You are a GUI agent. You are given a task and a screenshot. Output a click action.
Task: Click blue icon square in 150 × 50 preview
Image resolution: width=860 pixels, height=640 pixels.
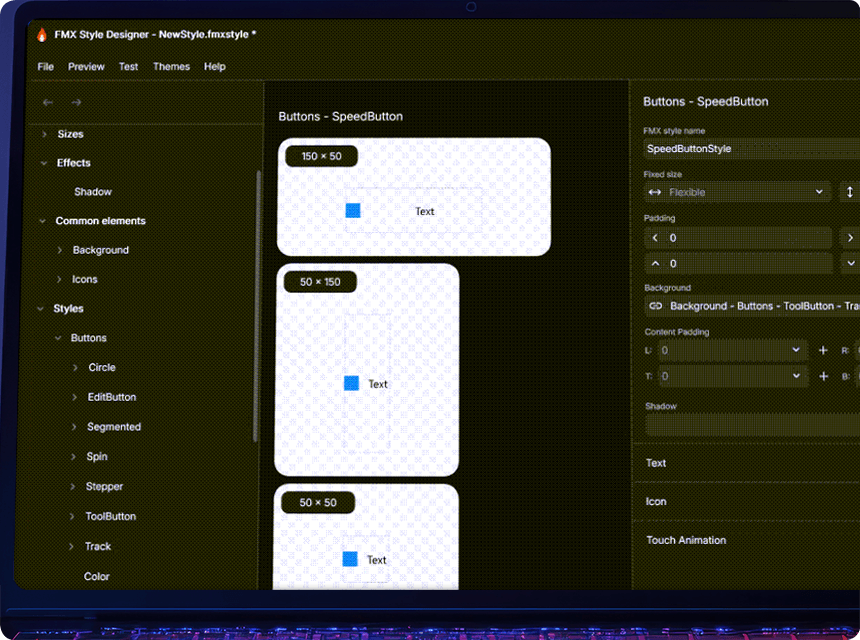[x=353, y=211]
